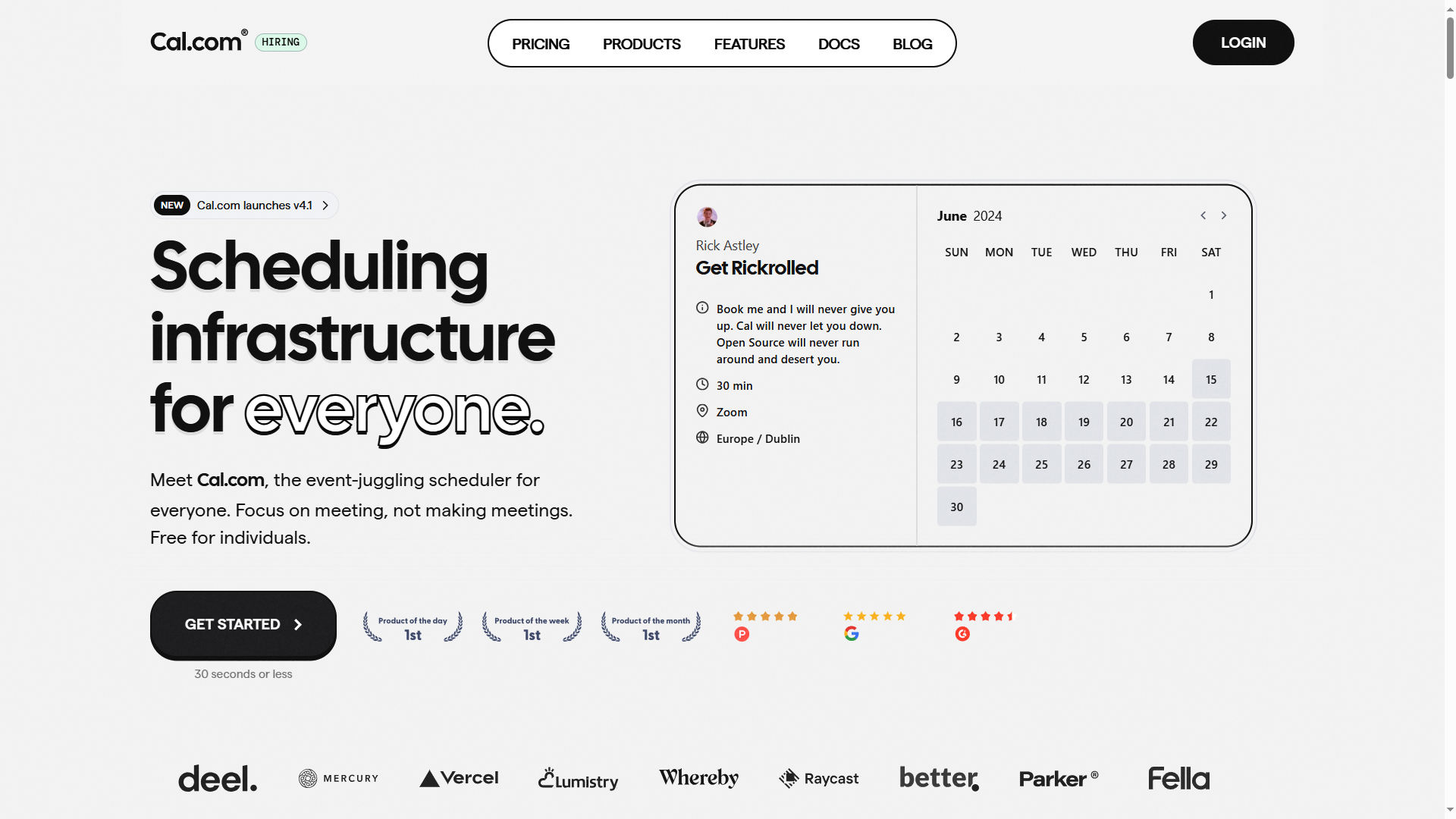Click the NEW badge for v4.1 announcement
The width and height of the screenshot is (1456, 819).
tap(171, 205)
